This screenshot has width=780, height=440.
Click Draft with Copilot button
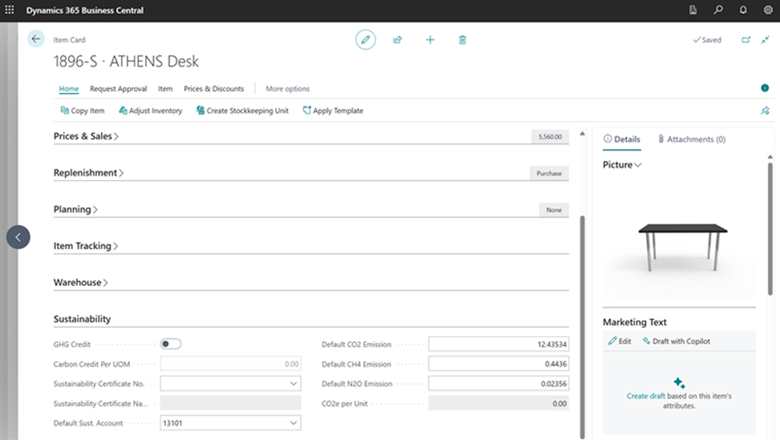676,341
